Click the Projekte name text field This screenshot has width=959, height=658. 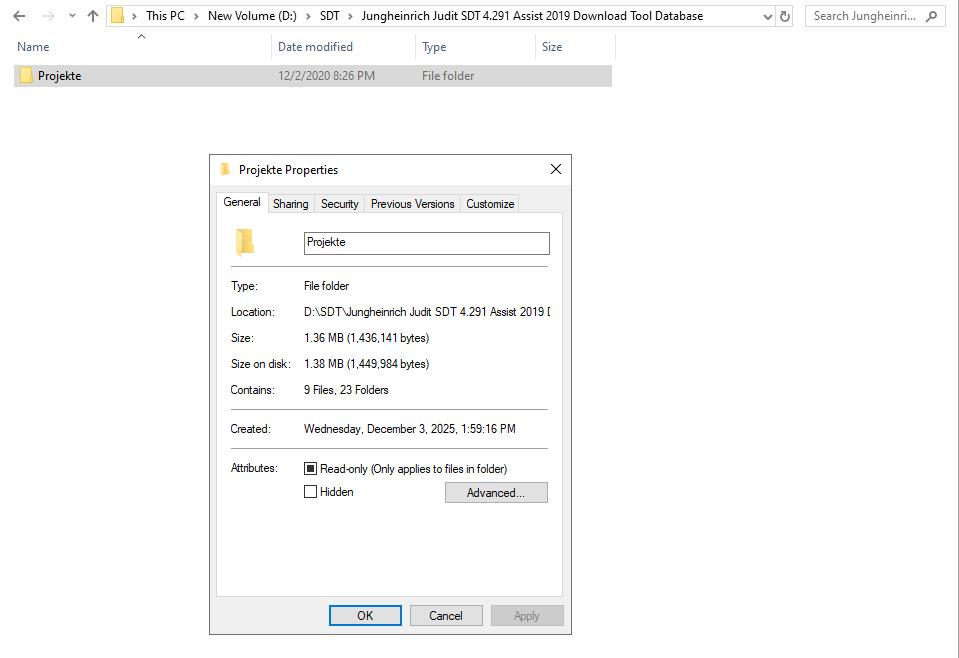pos(427,243)
